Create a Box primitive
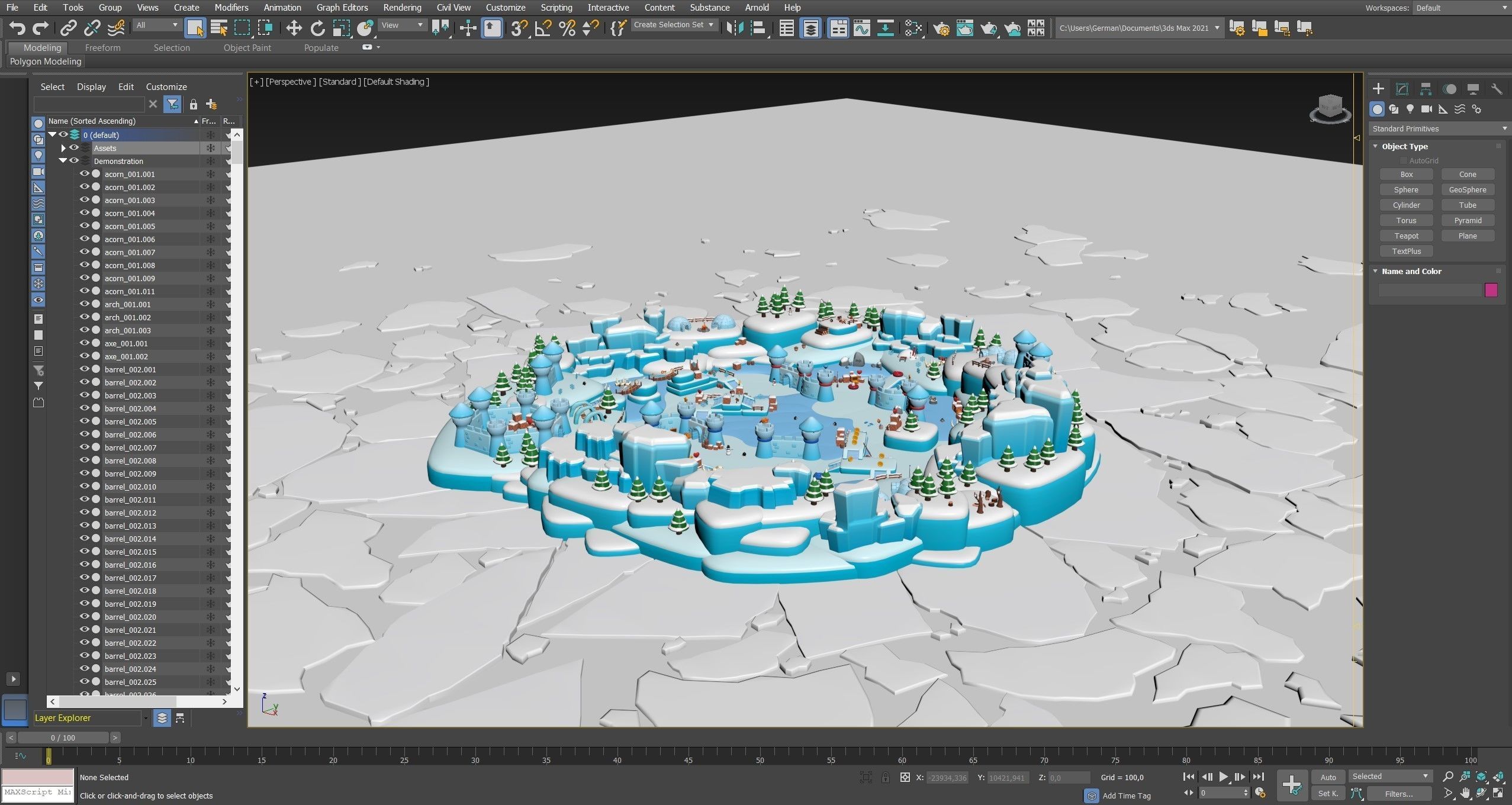 pyautogui.click(x=1406, y=174)
